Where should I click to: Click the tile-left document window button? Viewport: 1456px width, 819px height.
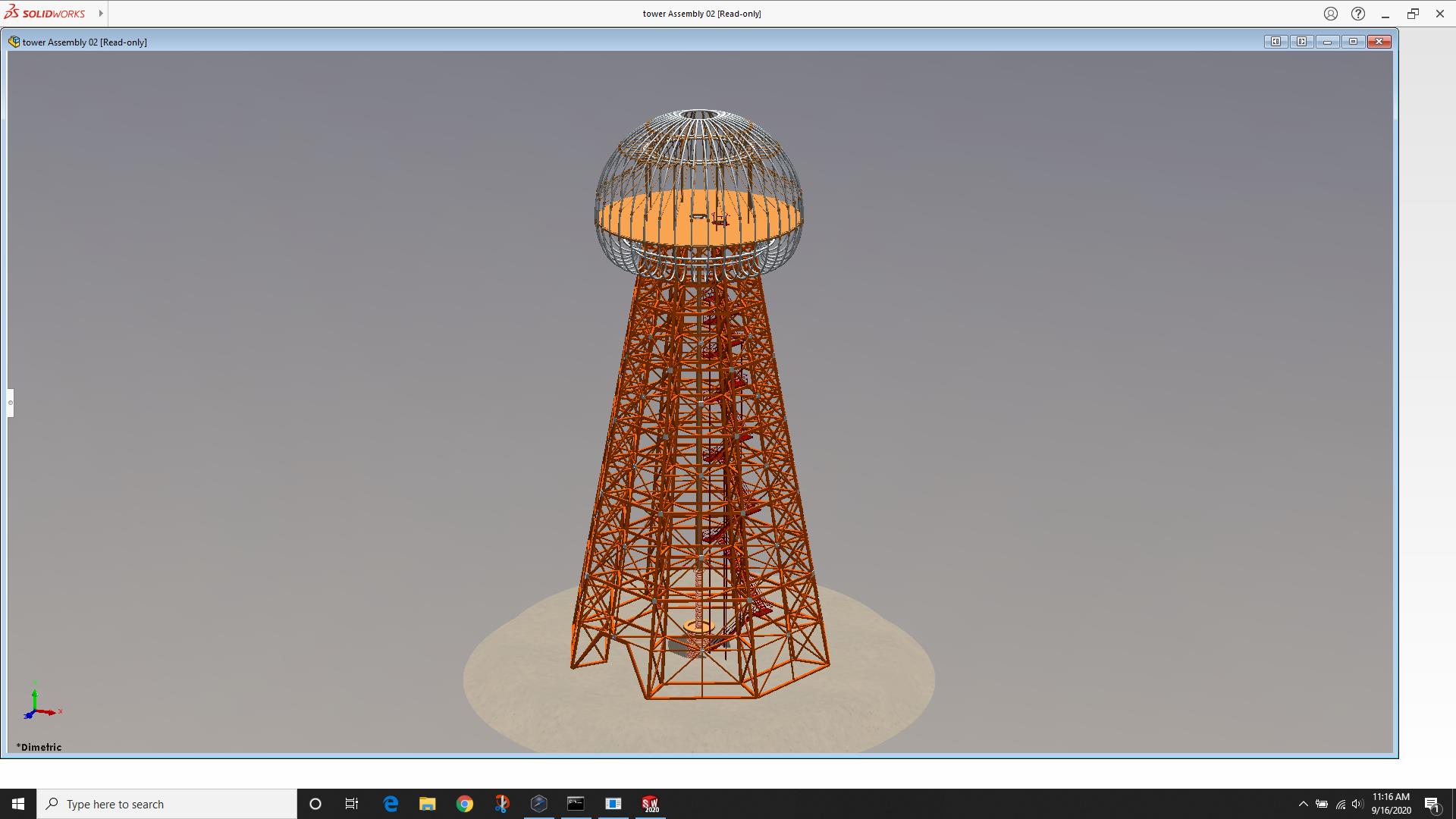click(x=1276, y=42)
